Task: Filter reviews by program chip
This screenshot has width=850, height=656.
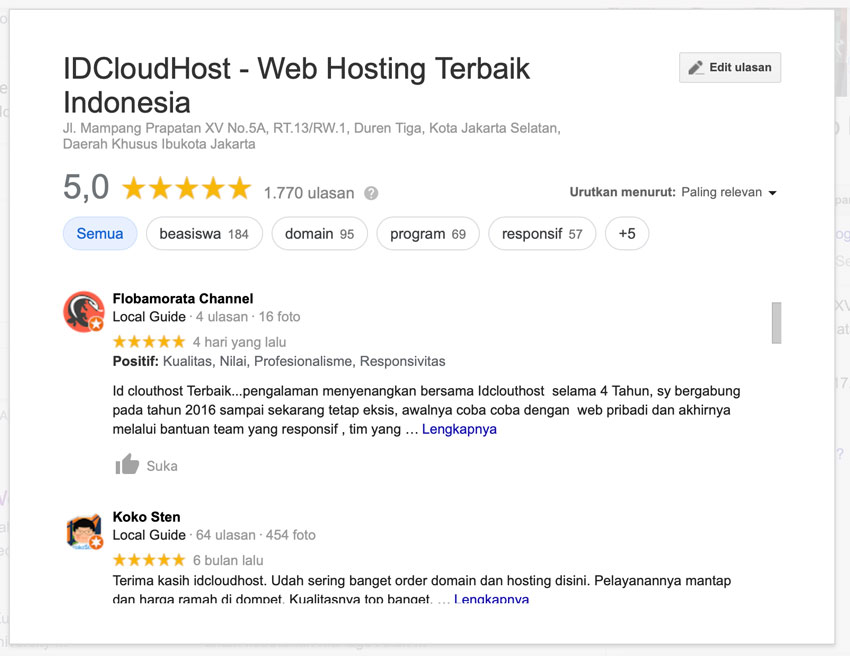Action: (x=428, y=234)
